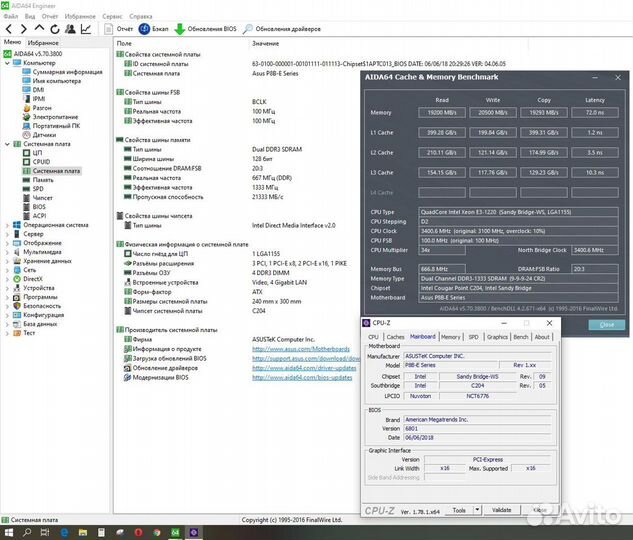Click the CPU-Z taskbar icon
The height and width of the screenshot is (540, 633).
[x=194, y=532]
